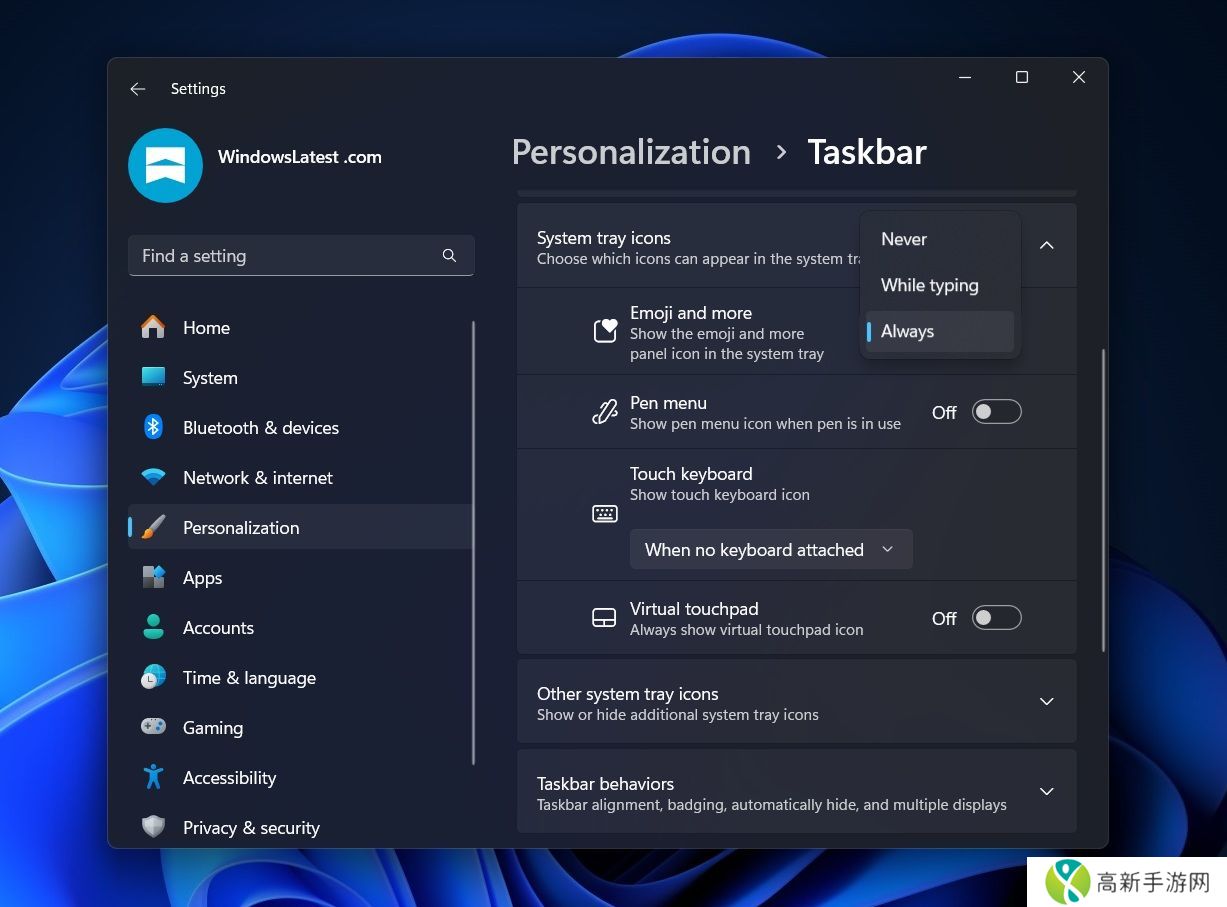Turn on the Pen menu toggle

pos(996,412)
